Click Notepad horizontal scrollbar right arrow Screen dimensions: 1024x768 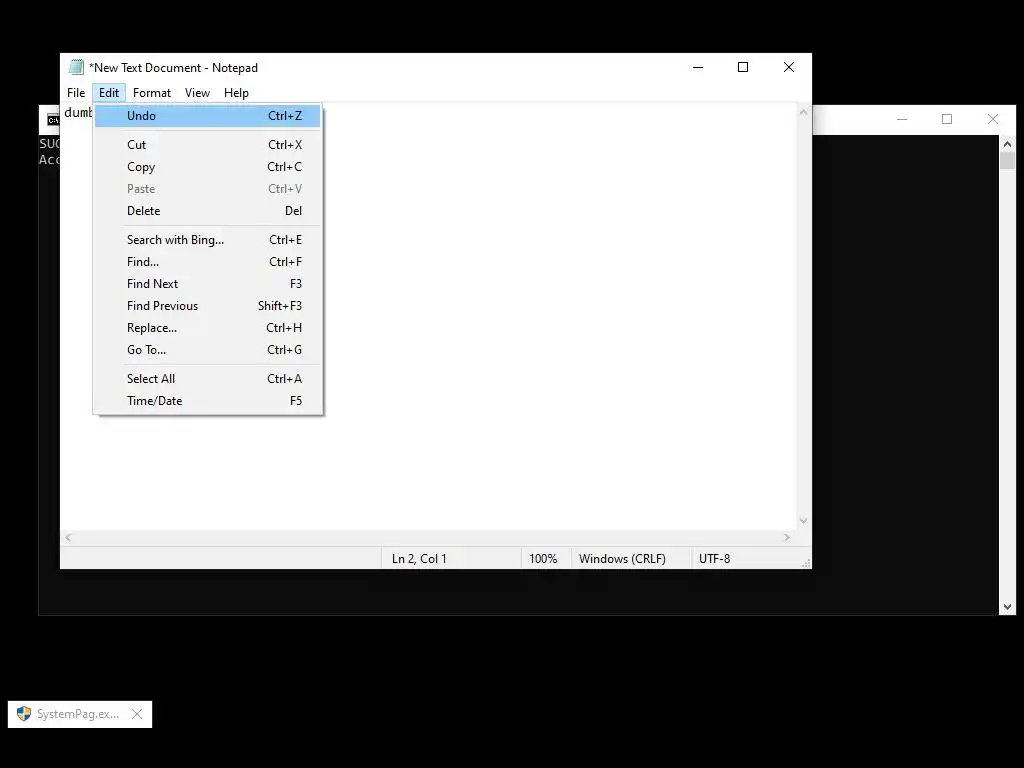coord(787,537)
